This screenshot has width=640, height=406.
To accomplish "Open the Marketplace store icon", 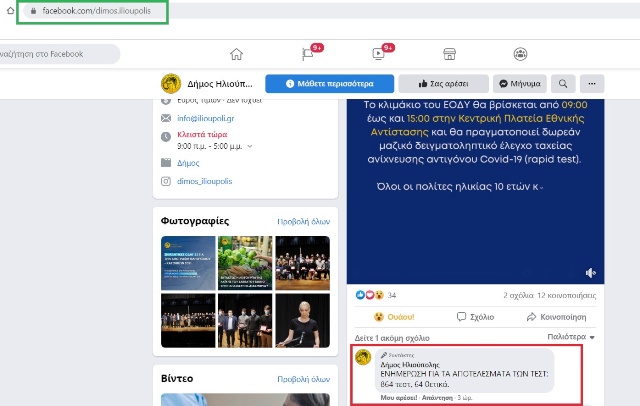I will tap(449, 54).
